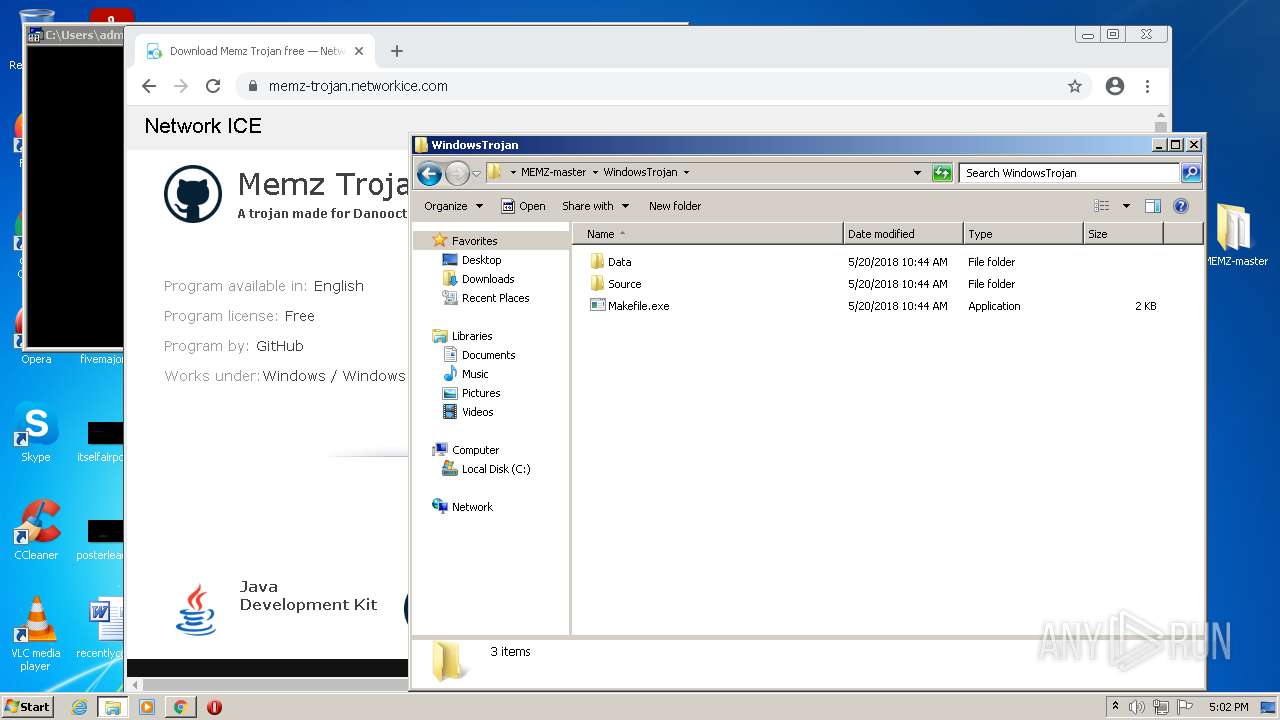Screen dimensions: 1280x720
Task: Click the green refresh icon in Explorer
Action: coord(942,173)
